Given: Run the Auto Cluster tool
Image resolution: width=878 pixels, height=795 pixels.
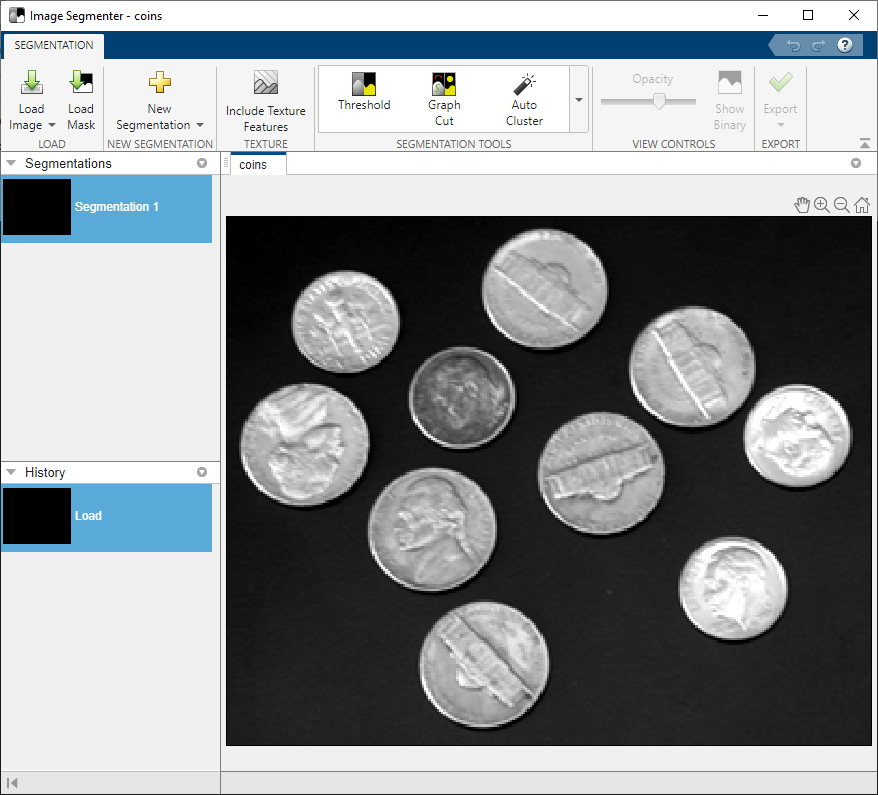Looking at the screenshot, I should coord(524,85).
